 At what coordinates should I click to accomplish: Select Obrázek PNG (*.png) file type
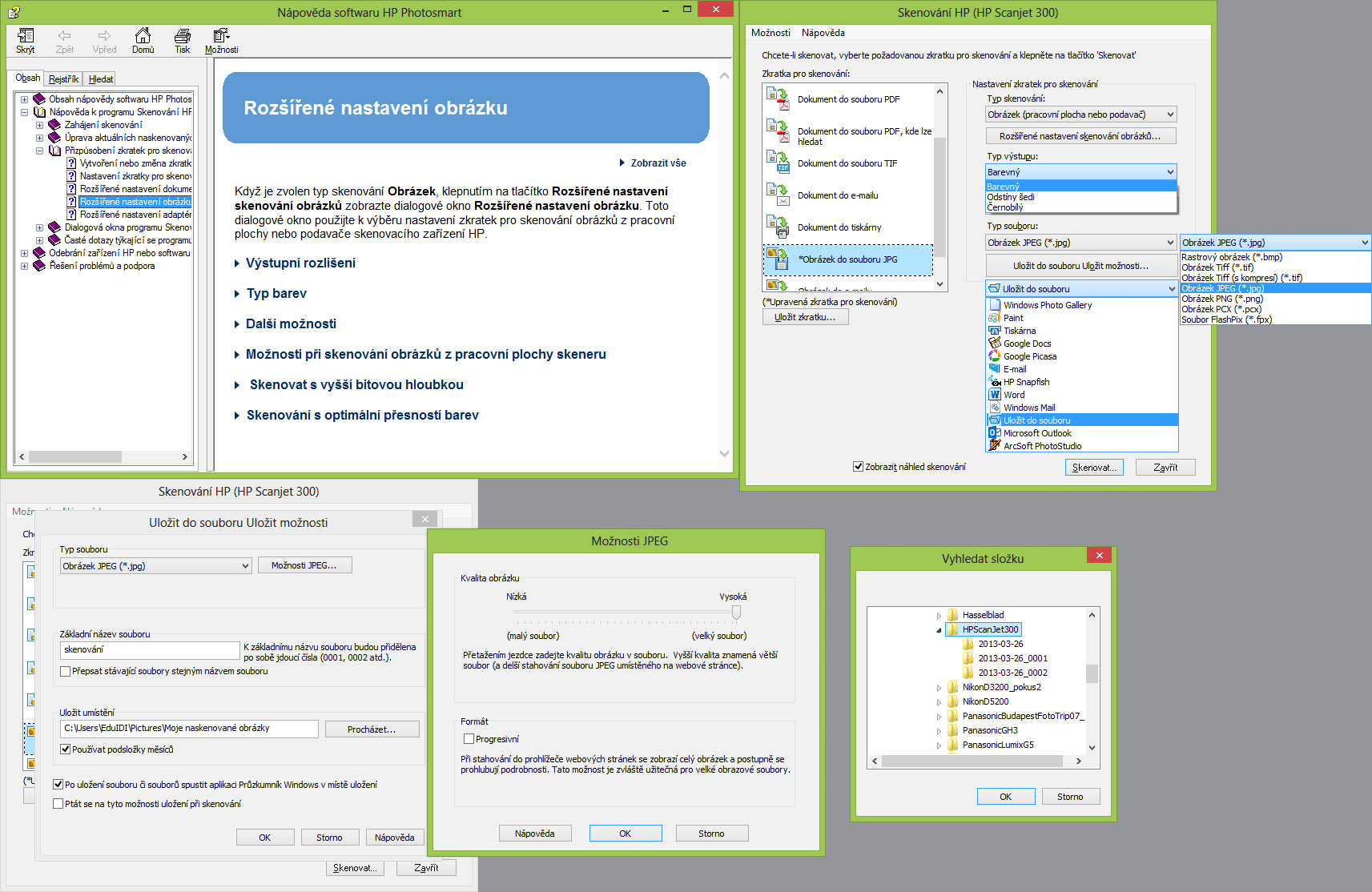(1275, 299)
